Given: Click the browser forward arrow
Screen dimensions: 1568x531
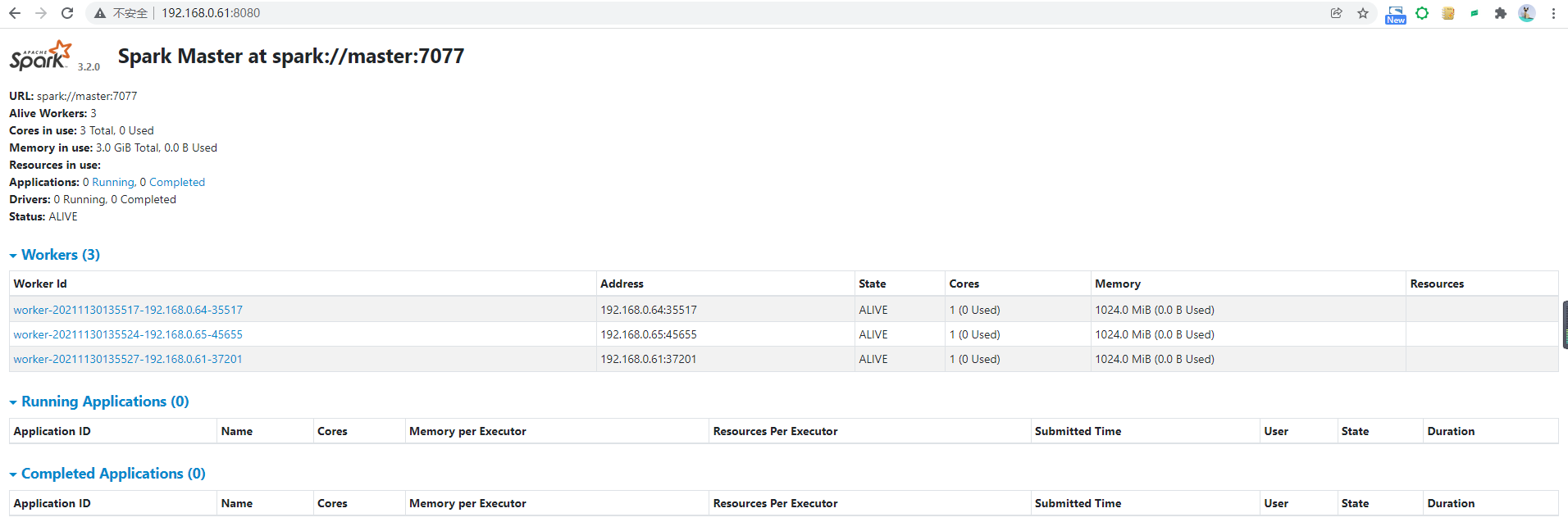Looking at the screenshot, I should [x=41, y=13].
